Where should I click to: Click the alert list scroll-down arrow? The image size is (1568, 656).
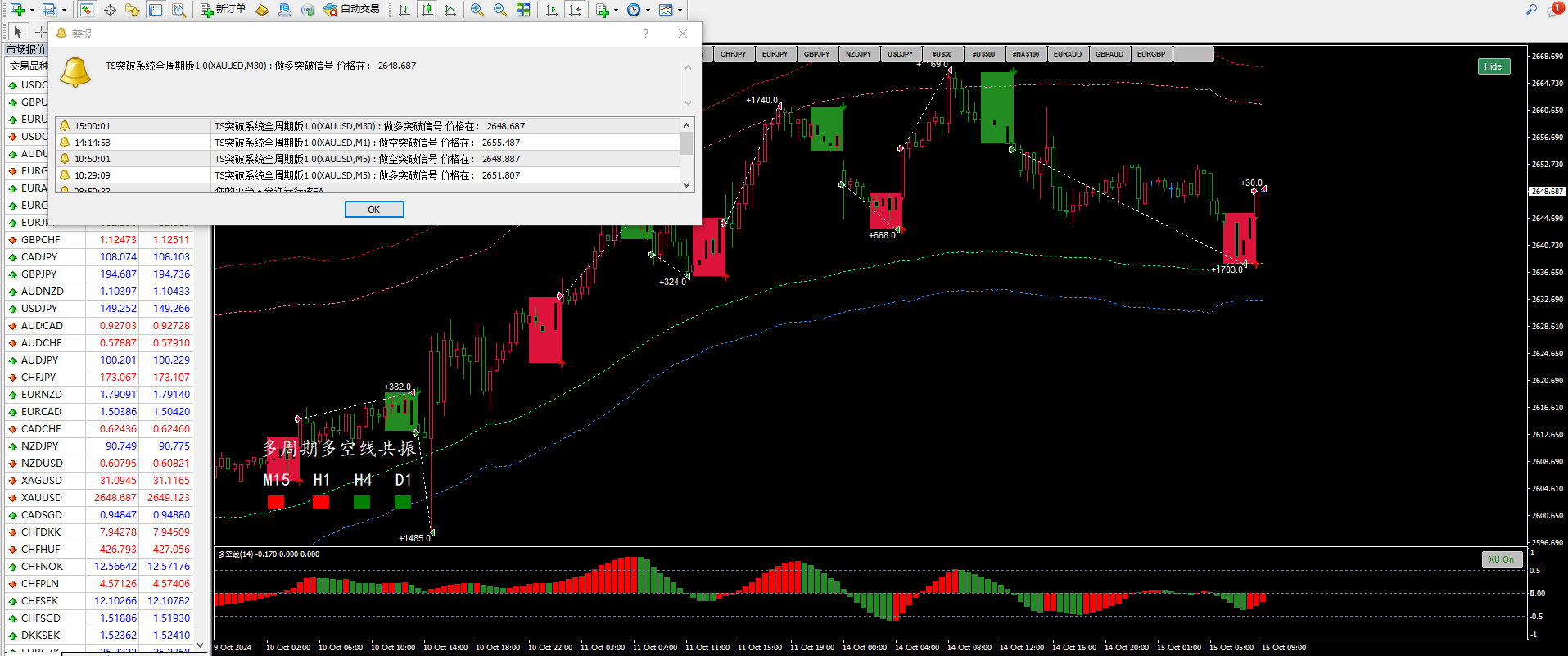click(x=687, y=185)
